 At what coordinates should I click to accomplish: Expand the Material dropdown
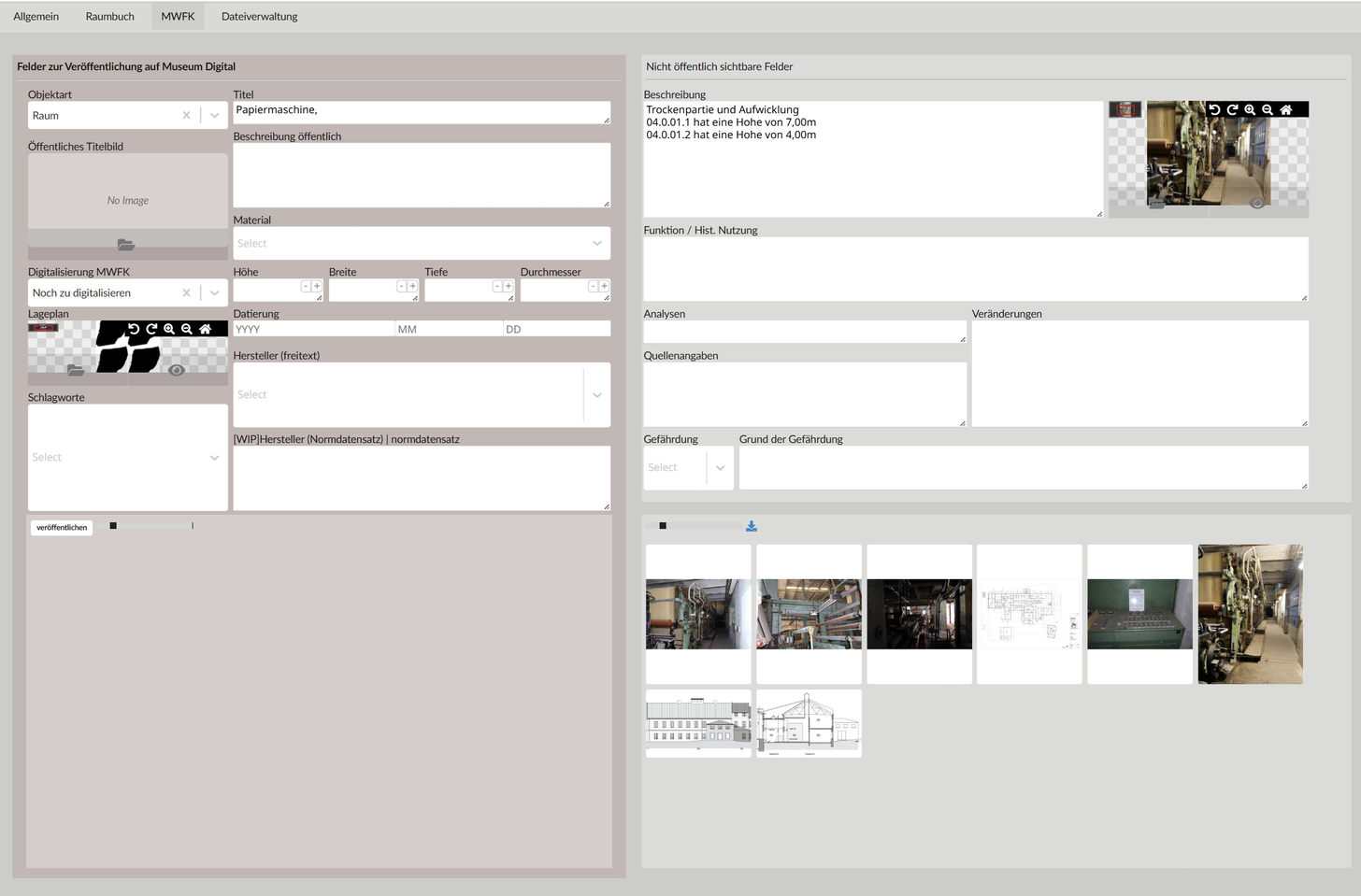pyautogui.click(x=596, y=244)
